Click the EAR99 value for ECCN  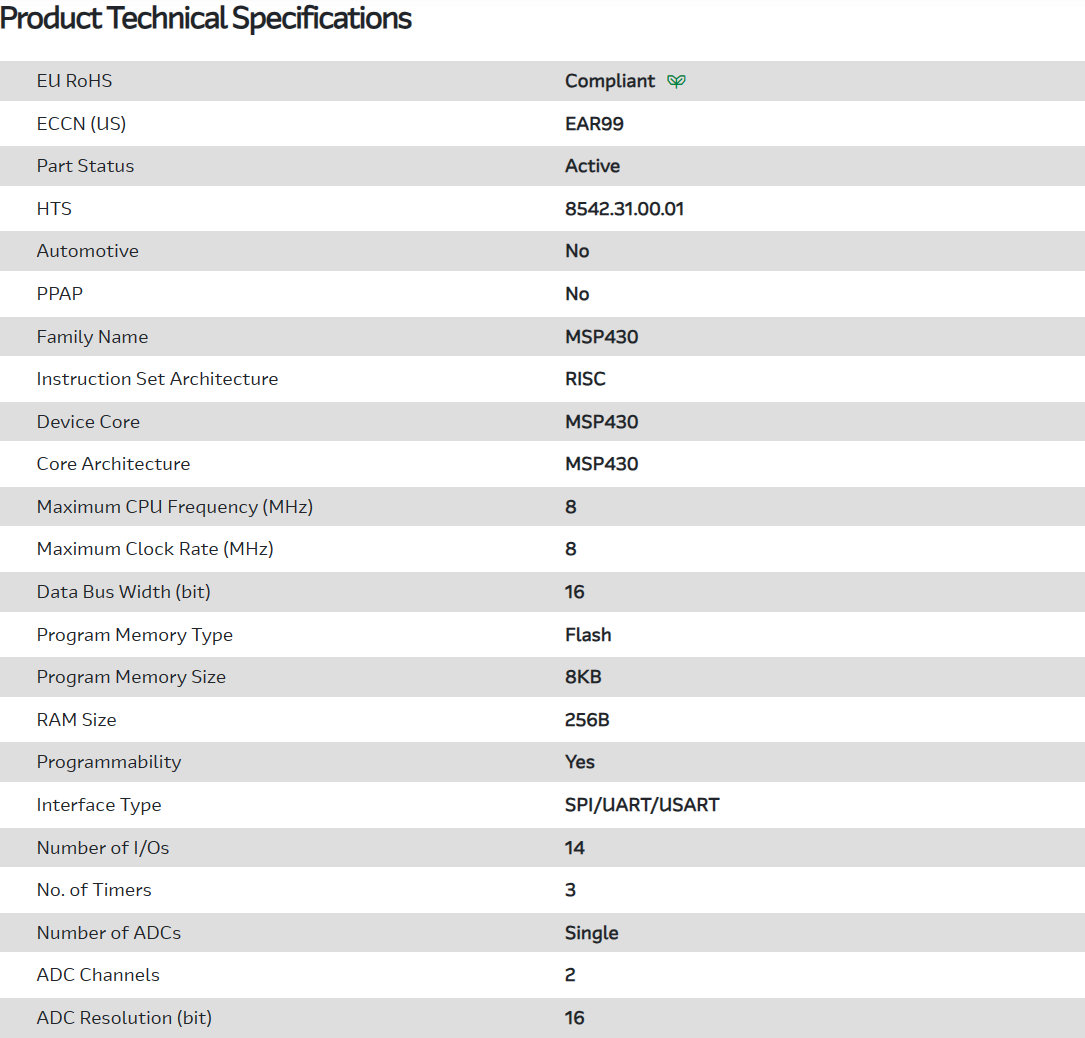(594, 124)
